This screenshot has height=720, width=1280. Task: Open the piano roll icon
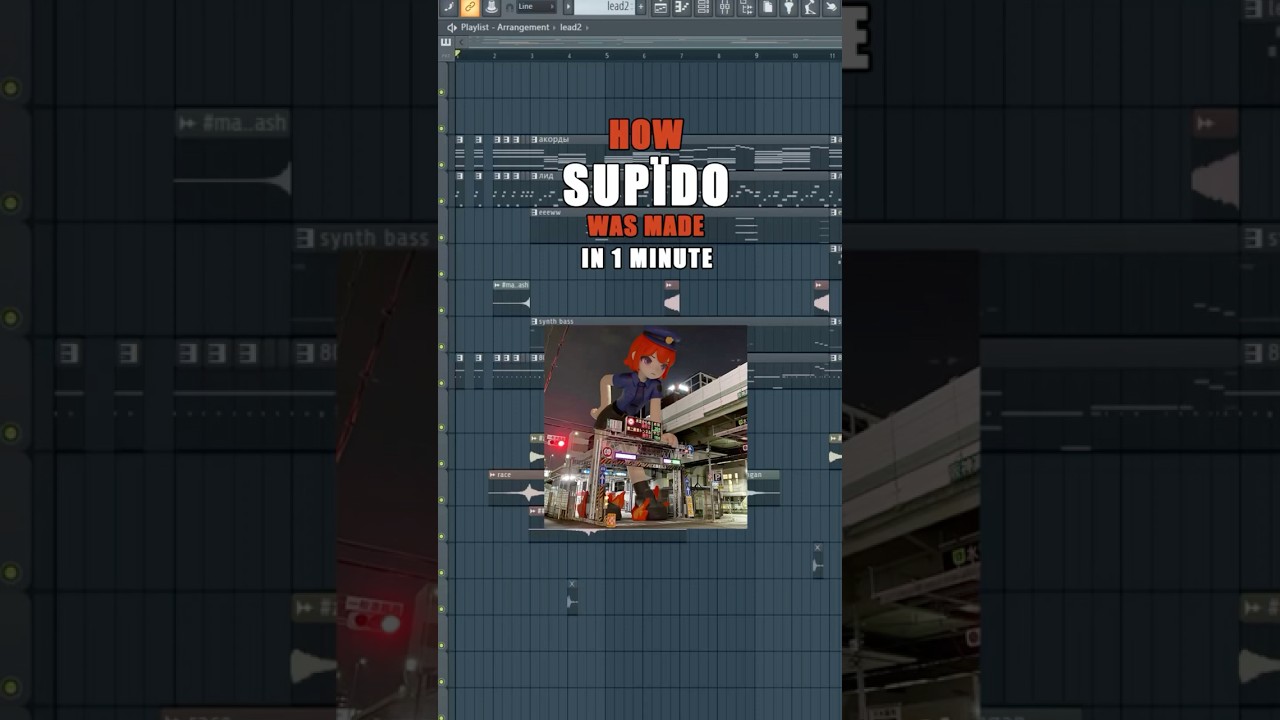coord(681,7)
